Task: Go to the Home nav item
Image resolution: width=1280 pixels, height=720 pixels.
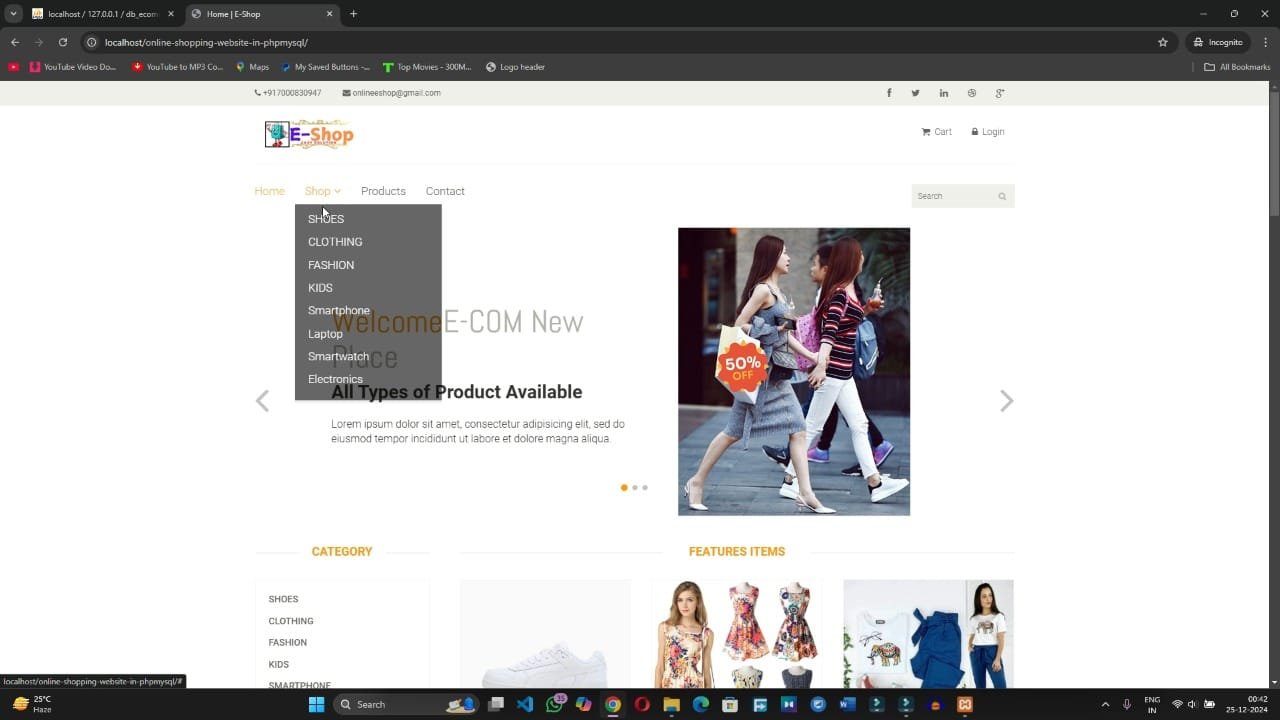Action: [x=269, y=191]
